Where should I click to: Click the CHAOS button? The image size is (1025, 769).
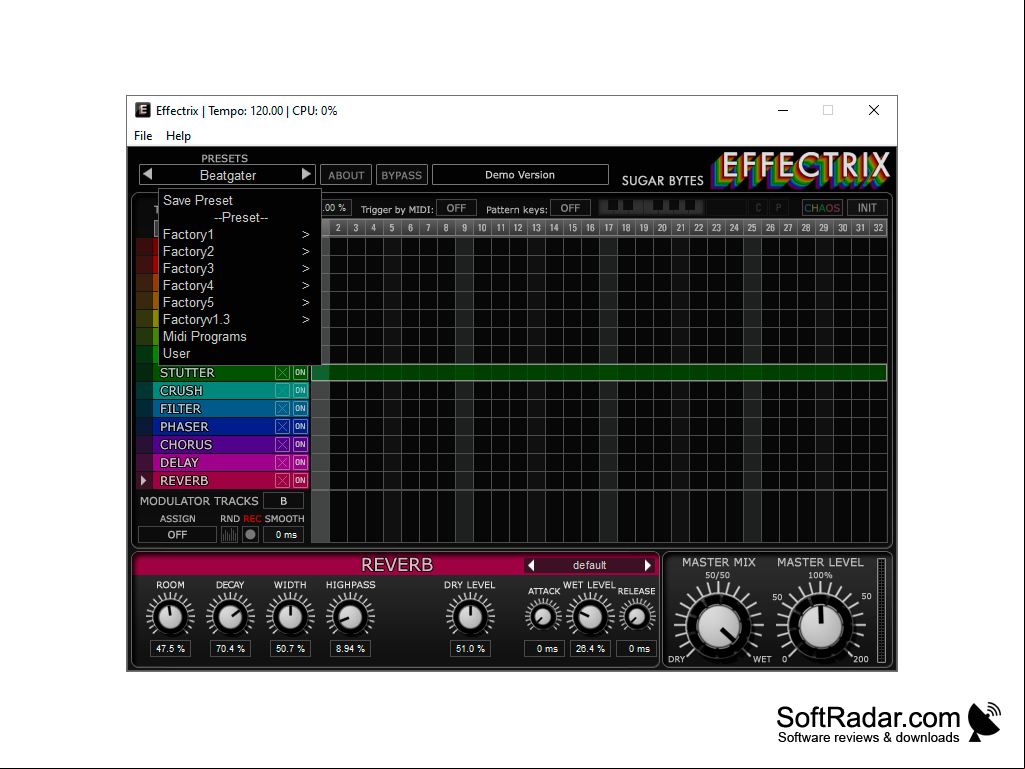coord(822,208)
